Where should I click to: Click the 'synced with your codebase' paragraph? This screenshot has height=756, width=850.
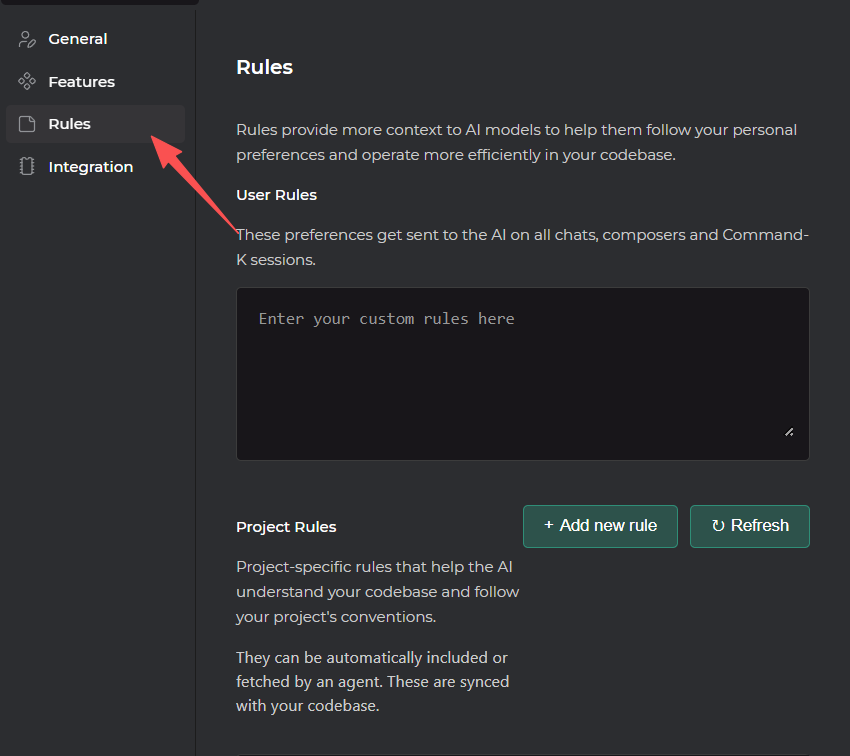point(372,681)
